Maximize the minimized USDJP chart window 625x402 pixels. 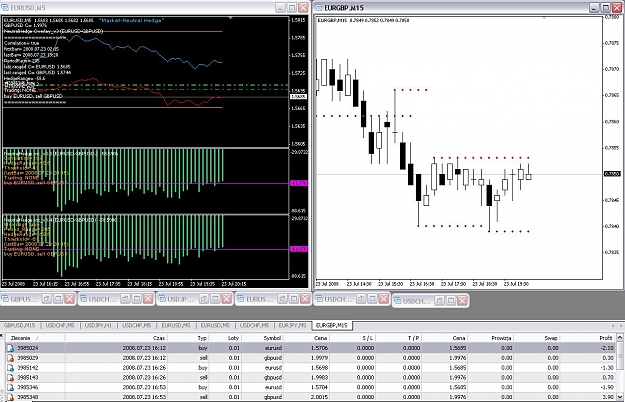click(x=215, y=299)
